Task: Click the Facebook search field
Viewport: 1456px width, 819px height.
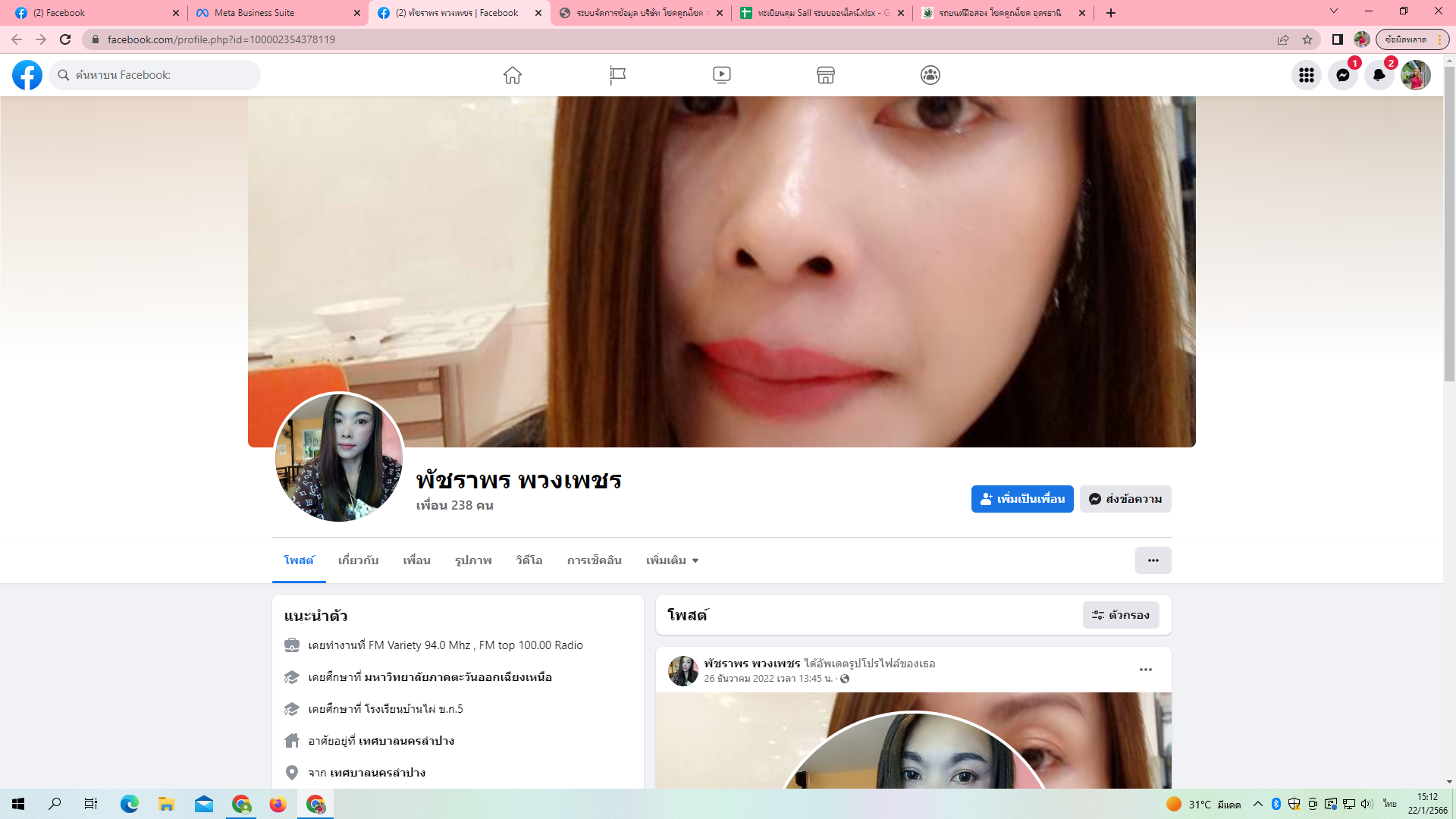Action: (155, 75)
